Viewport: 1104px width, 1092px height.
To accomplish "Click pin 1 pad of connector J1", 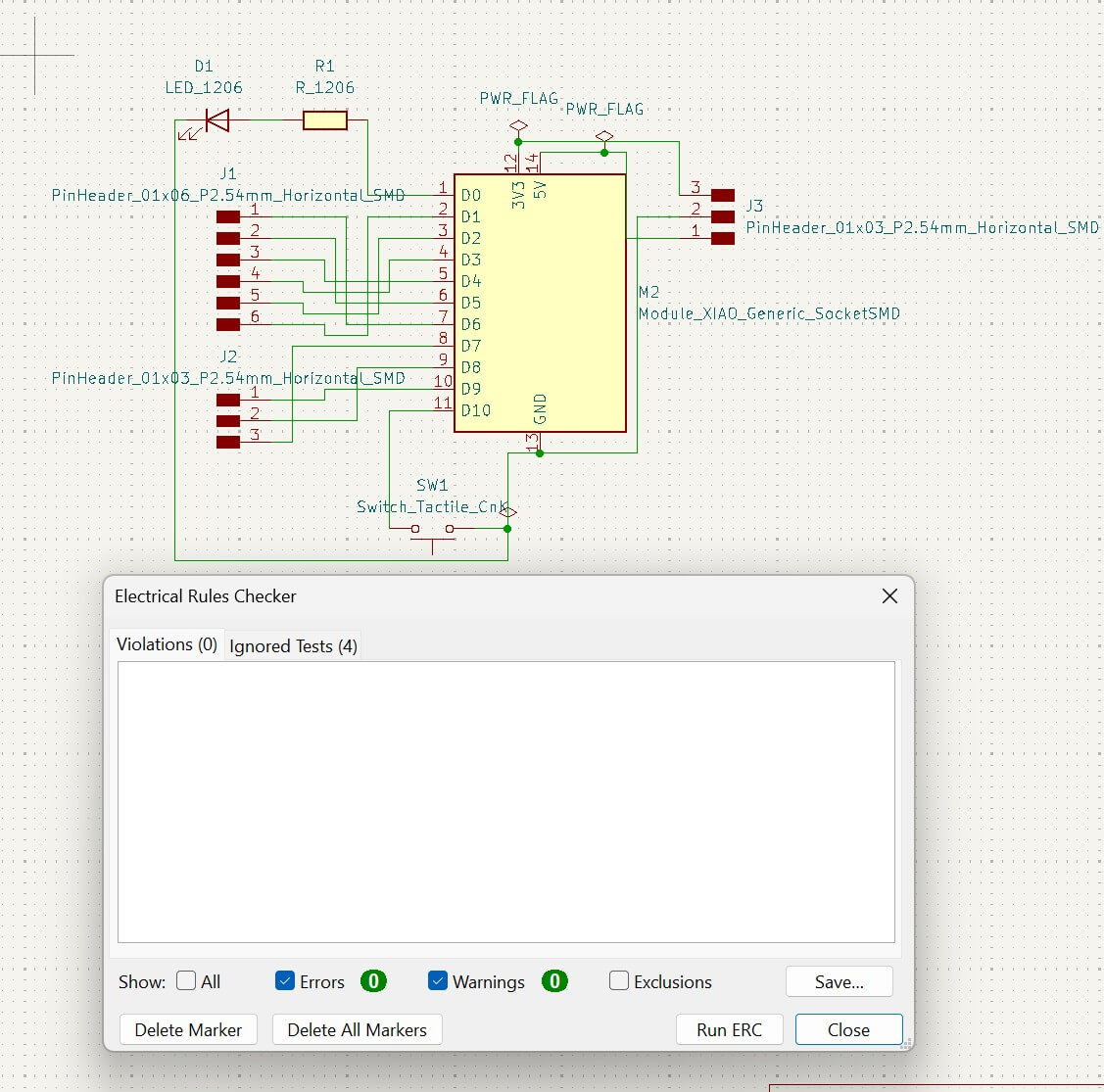I will pos(227,217).
